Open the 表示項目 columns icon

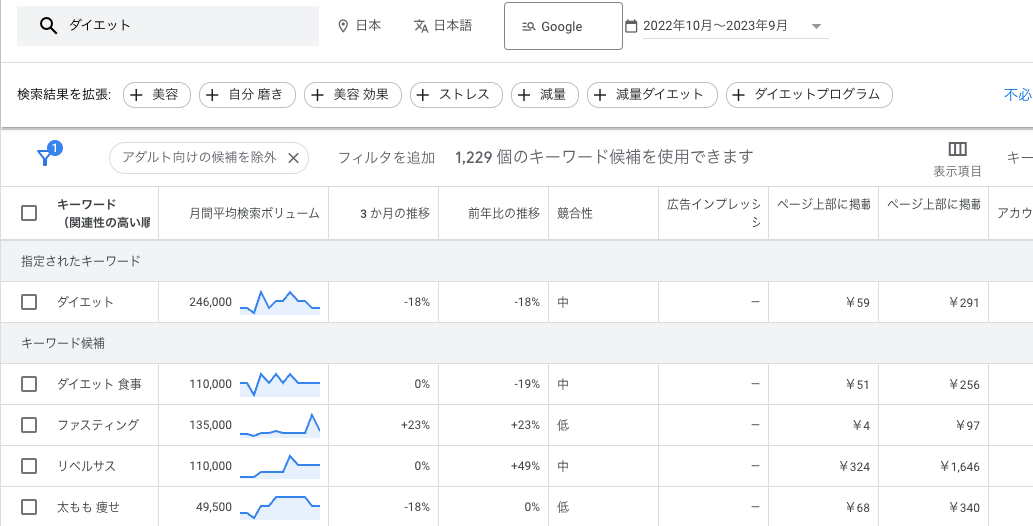(x=957, y=149)
